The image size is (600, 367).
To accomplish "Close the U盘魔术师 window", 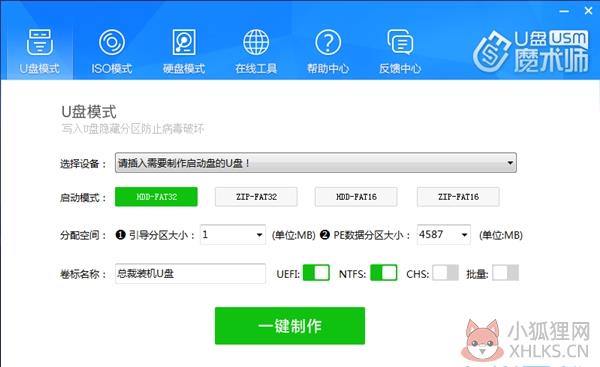I will (x=589, y=11).
